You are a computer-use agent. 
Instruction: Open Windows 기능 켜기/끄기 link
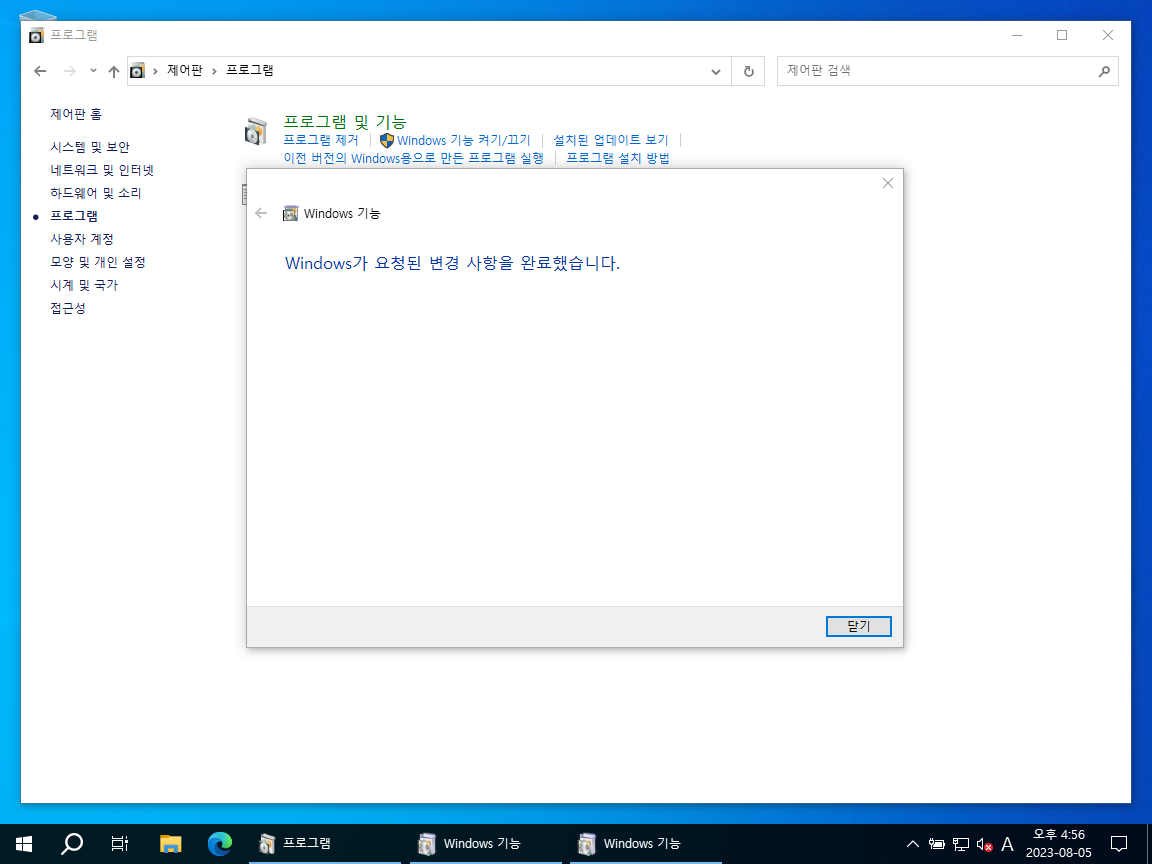464,140
